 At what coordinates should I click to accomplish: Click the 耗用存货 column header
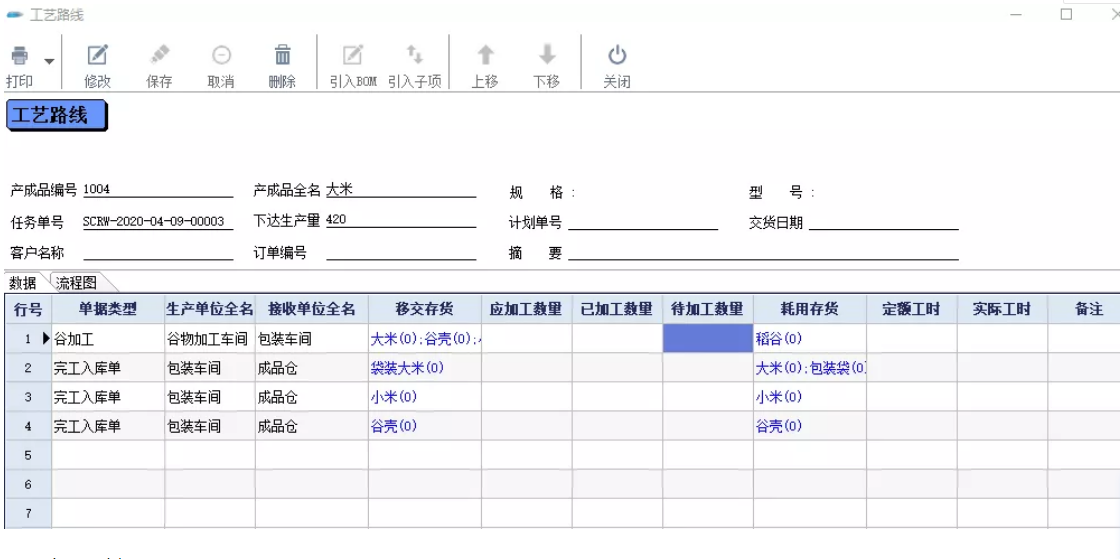[810, 309]
